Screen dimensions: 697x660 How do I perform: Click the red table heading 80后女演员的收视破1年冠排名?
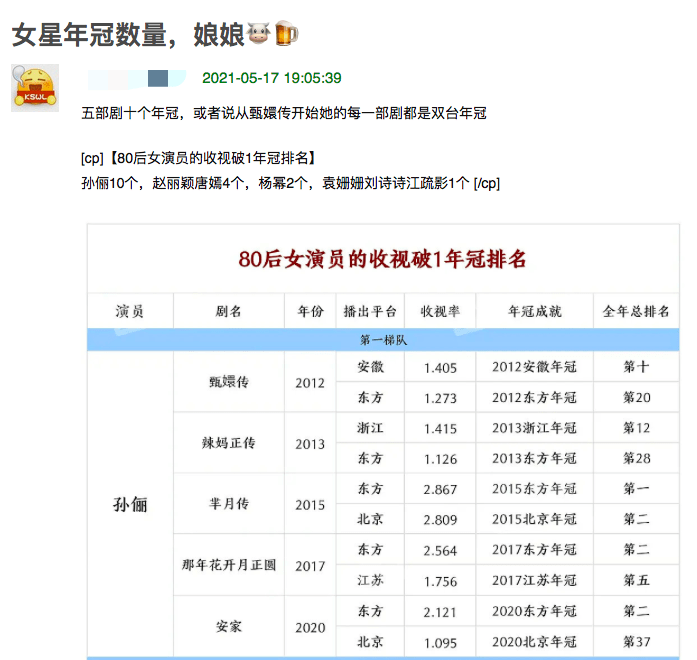point(382,259)
